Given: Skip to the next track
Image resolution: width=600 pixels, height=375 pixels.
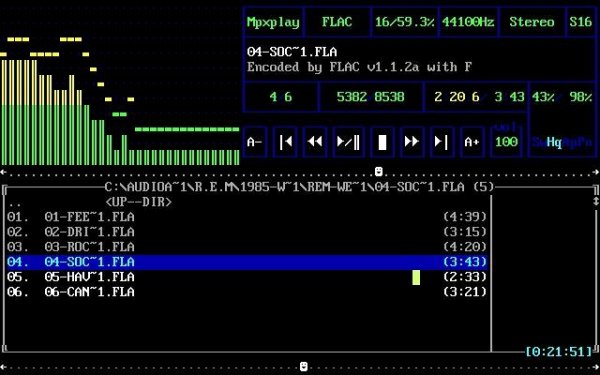Looking at the screenshot, I should point(442,142).
